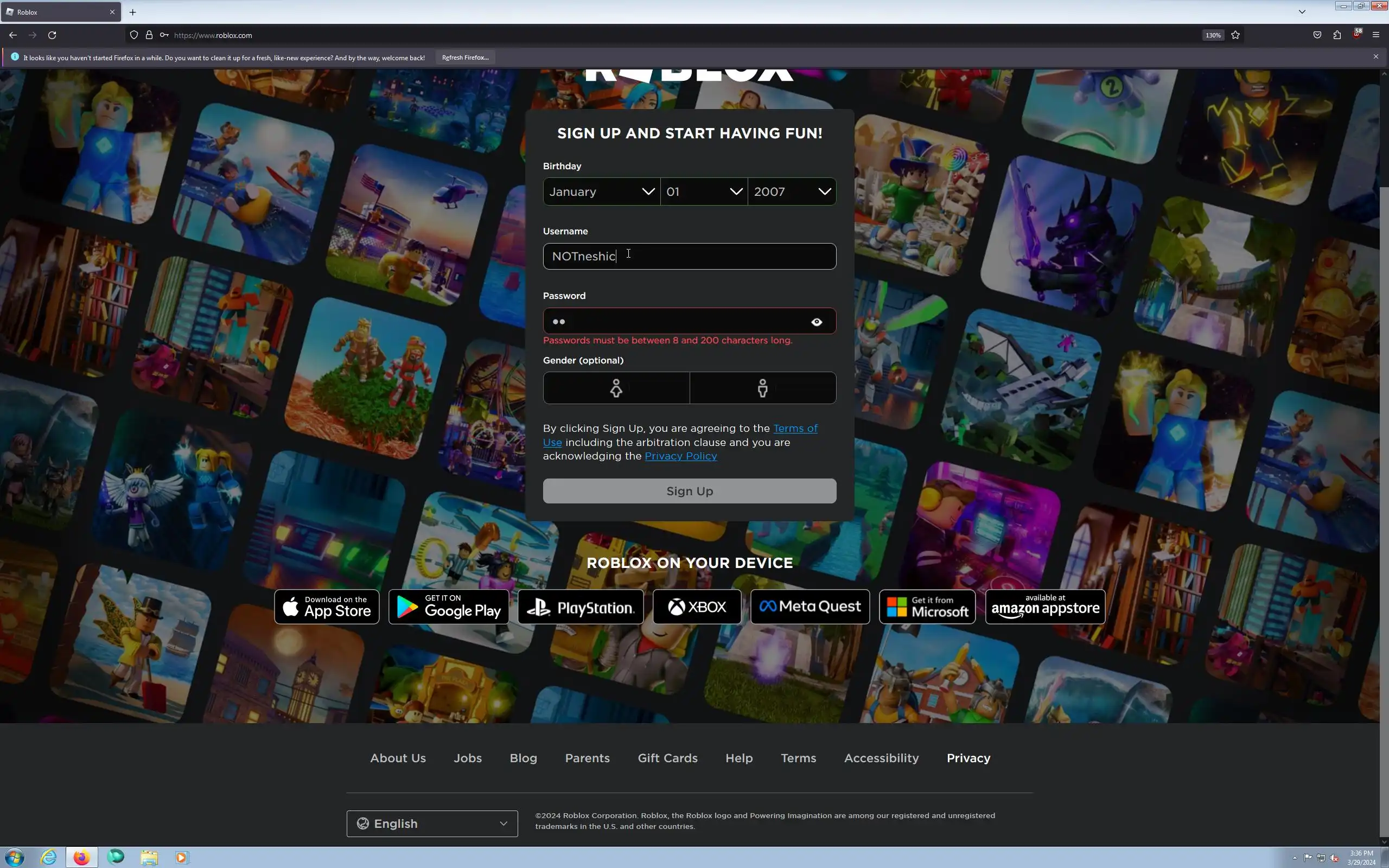This screenshot has width=1389, height=868.
Task: Open the Xbox platform badge
Action: click(x=697, y=607)
